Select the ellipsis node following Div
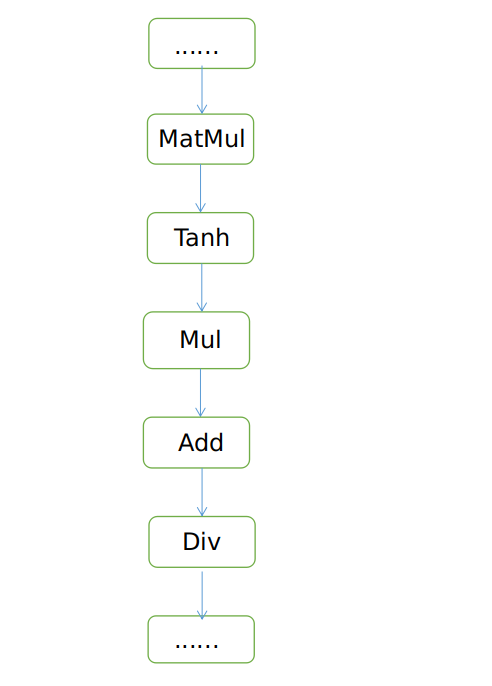Image resolution: width=492 pixels, height=686 pixels. (x=201, y=639)
